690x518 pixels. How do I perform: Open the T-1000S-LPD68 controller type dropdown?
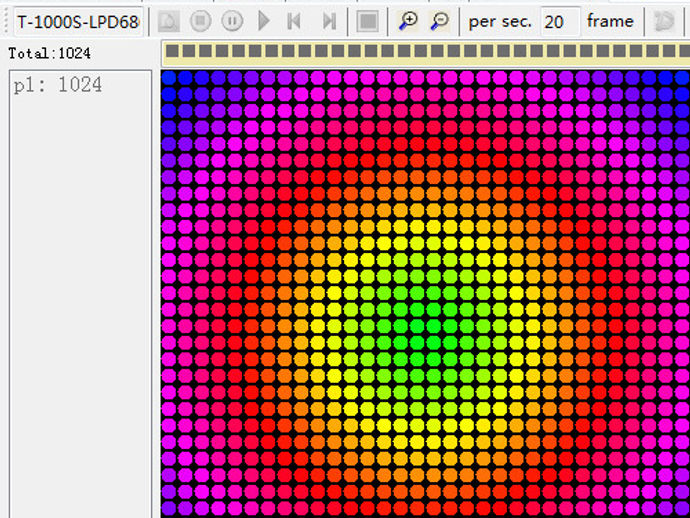[x=78, y=22]
